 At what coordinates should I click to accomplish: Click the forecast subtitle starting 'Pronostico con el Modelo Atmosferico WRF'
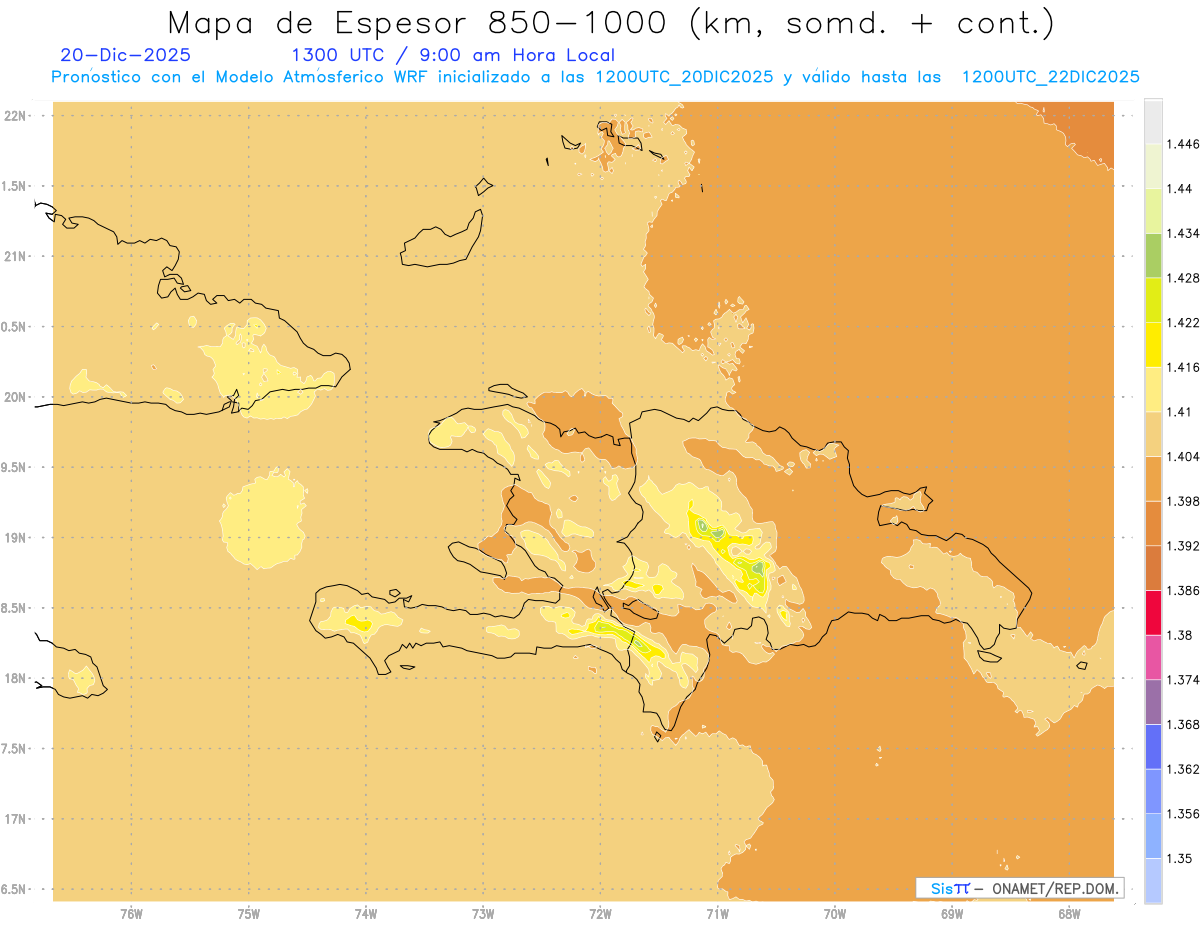(x=595, y=77)
